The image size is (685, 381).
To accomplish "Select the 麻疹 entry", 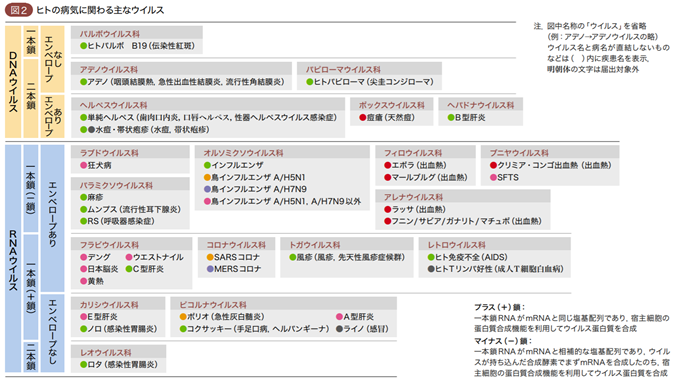I will coord(92,197).
